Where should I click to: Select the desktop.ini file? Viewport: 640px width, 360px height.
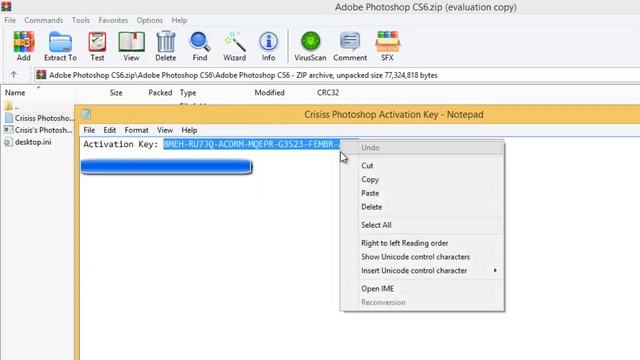(28, 142)
